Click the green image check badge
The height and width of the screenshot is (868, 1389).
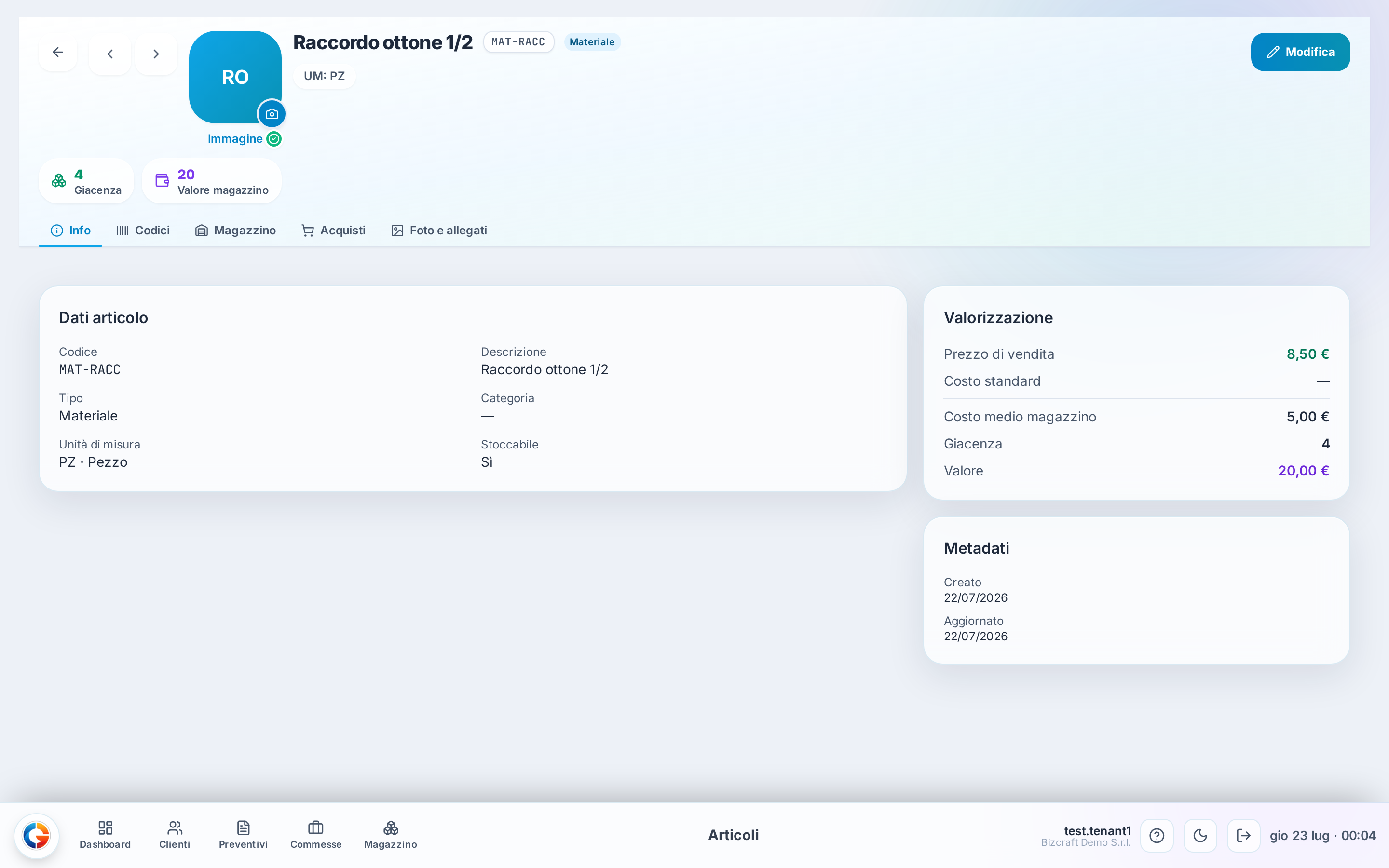pos(274,139)
